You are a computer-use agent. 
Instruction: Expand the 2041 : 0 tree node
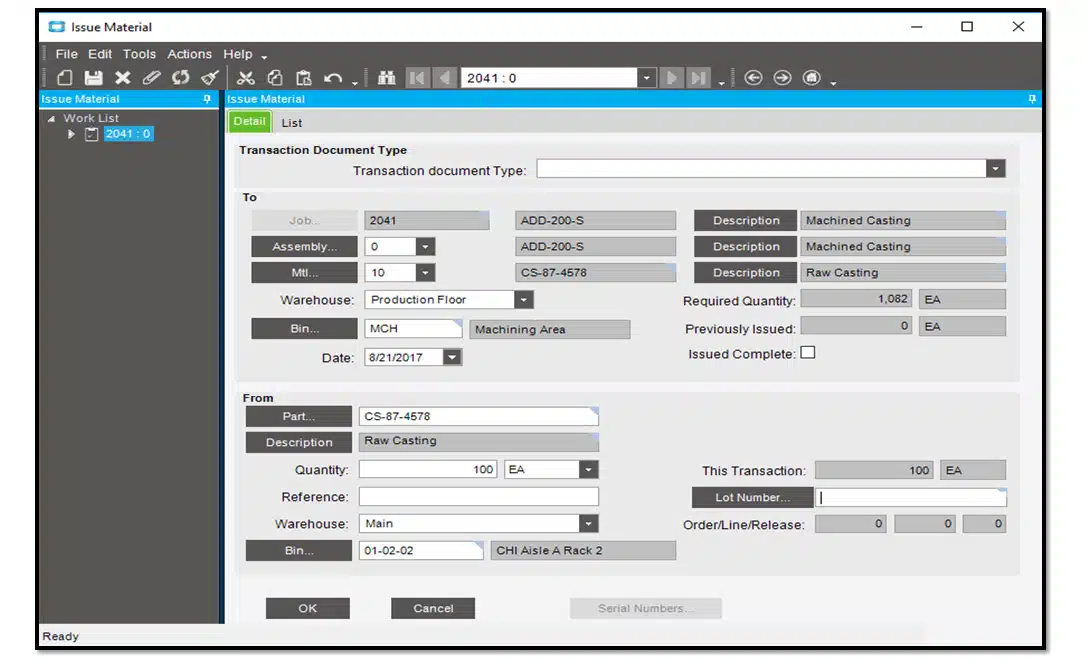(x=72, y=134)
